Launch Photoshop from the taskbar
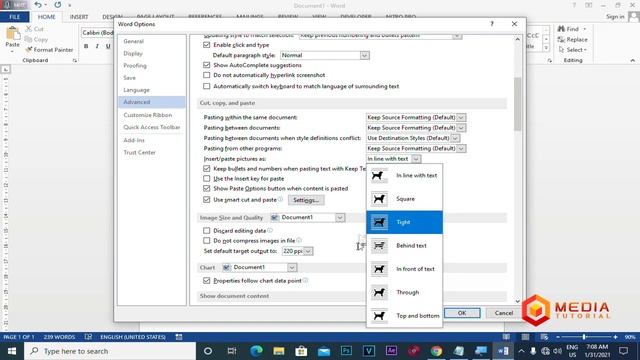Viewport: 640px width, 360px height. pos(346,351)
